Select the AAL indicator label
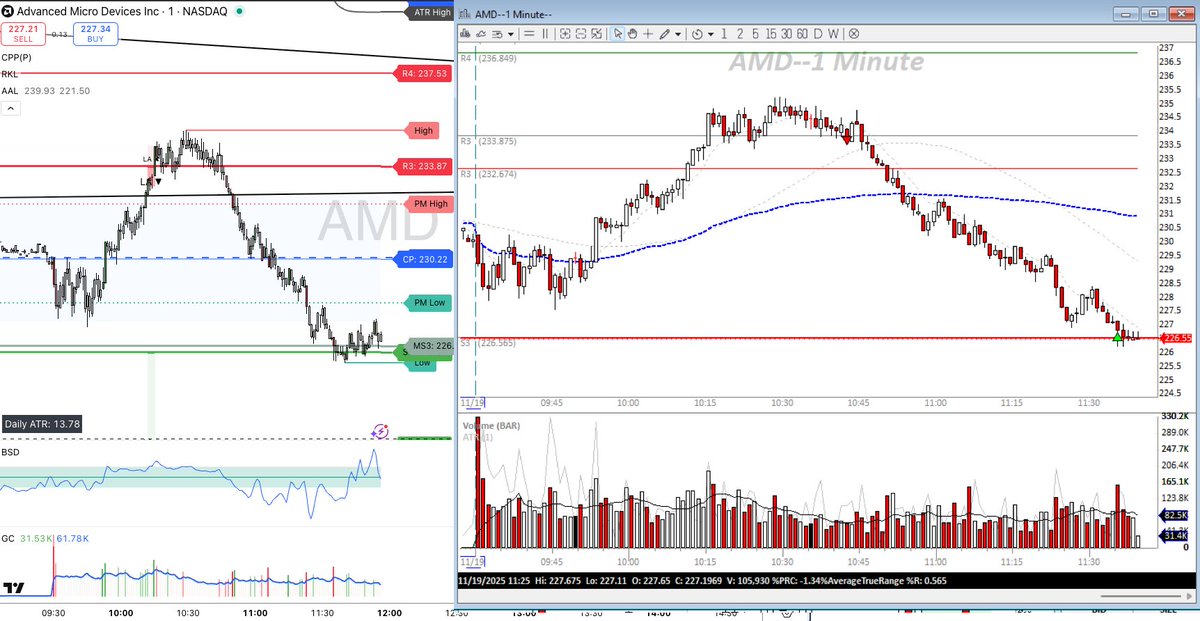This screenshot has height=621, width=1200. pyautogui.click(x=9, y=90)
